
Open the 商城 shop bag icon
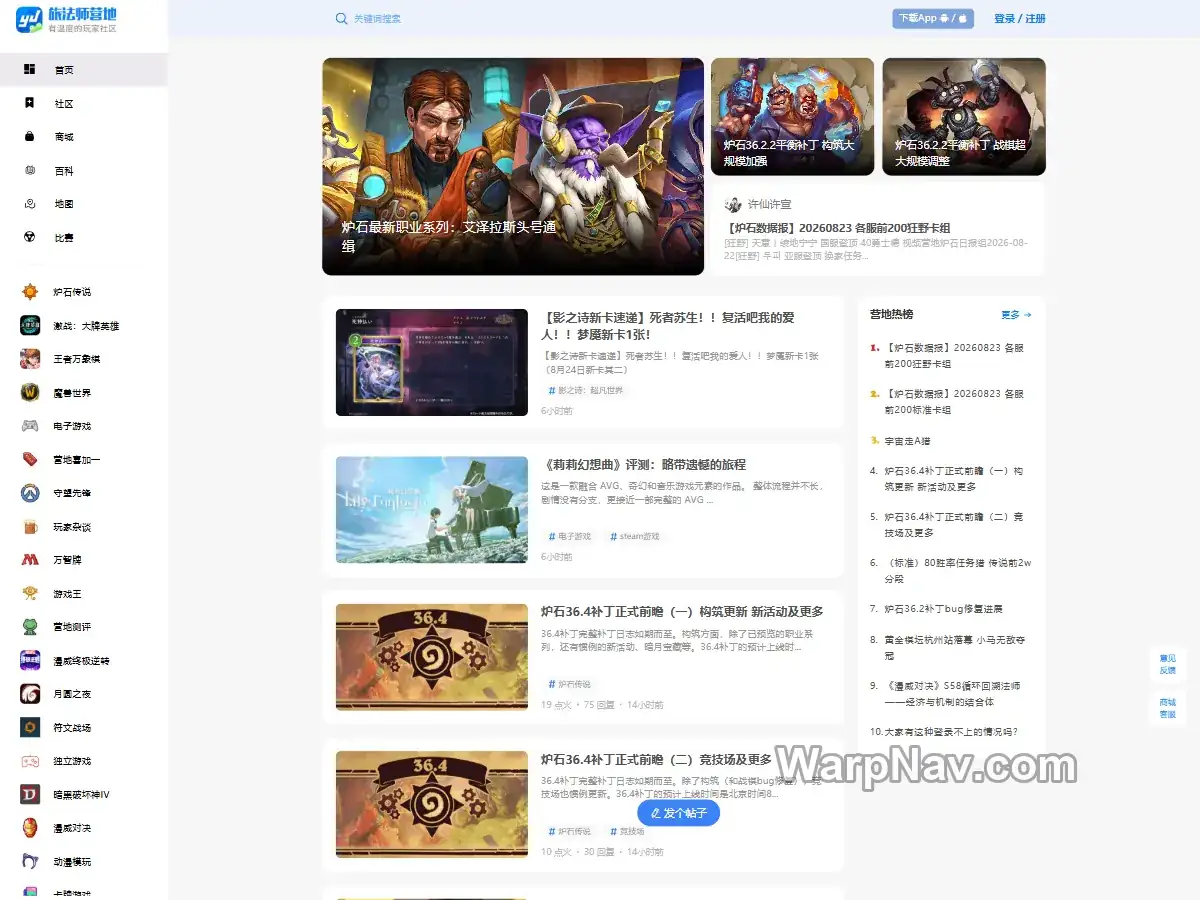(30, 136)
